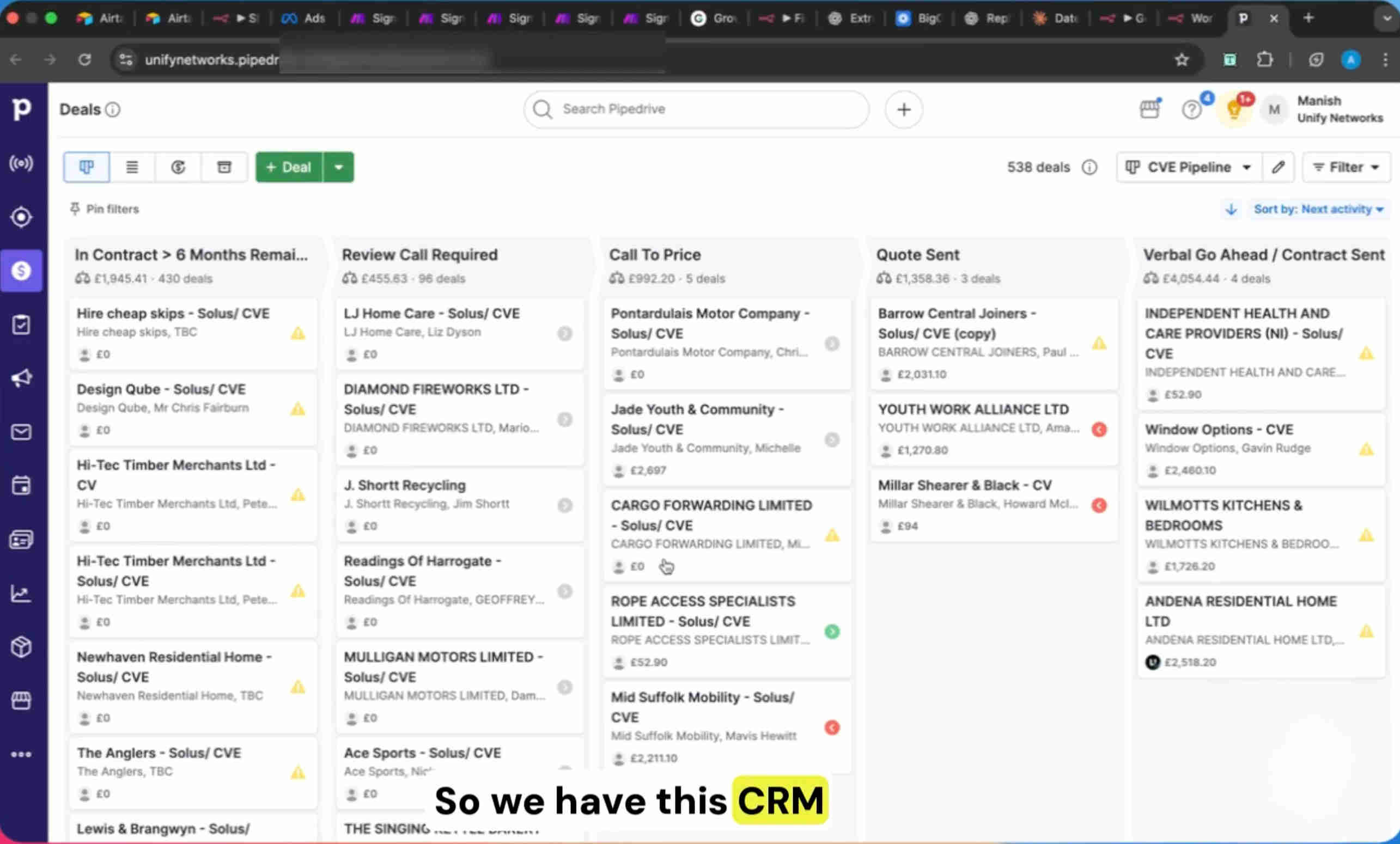Click red overdue icon on Mid Suffolk Mobility
Image resolution: width=1400 pixels, height=844 pixels.
tap(832, 727)
